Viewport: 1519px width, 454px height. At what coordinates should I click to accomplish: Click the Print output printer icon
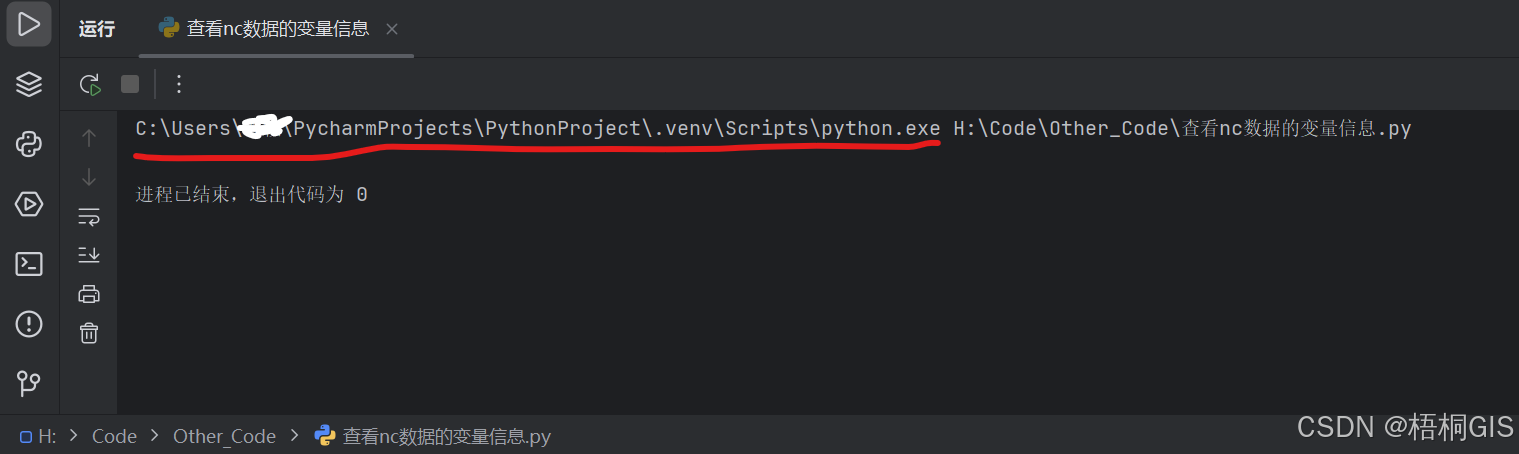point(89,294)
